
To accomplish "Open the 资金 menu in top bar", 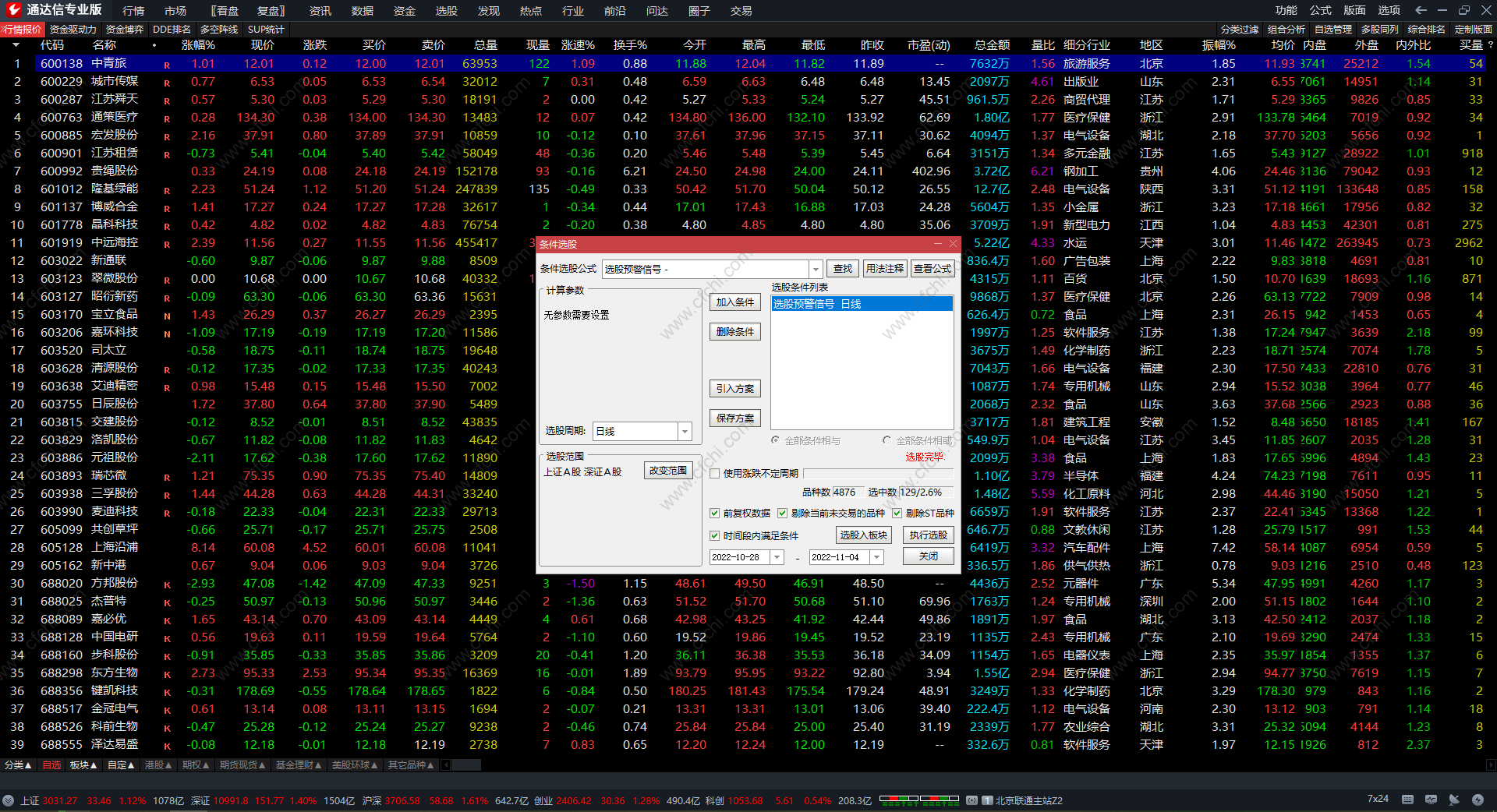I will point(404,11).
